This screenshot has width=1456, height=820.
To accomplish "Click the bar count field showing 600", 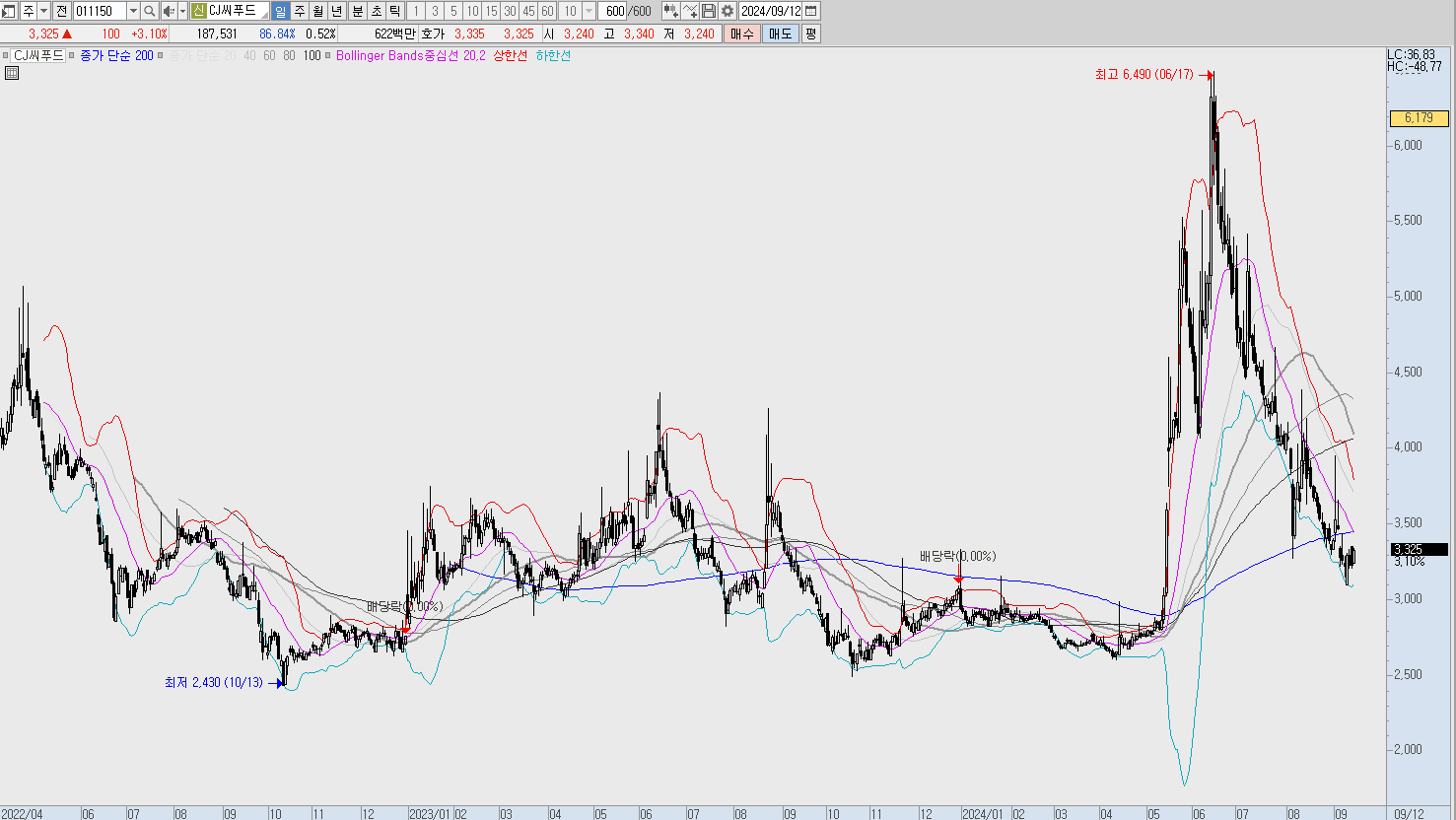I will tap(614, 11).
